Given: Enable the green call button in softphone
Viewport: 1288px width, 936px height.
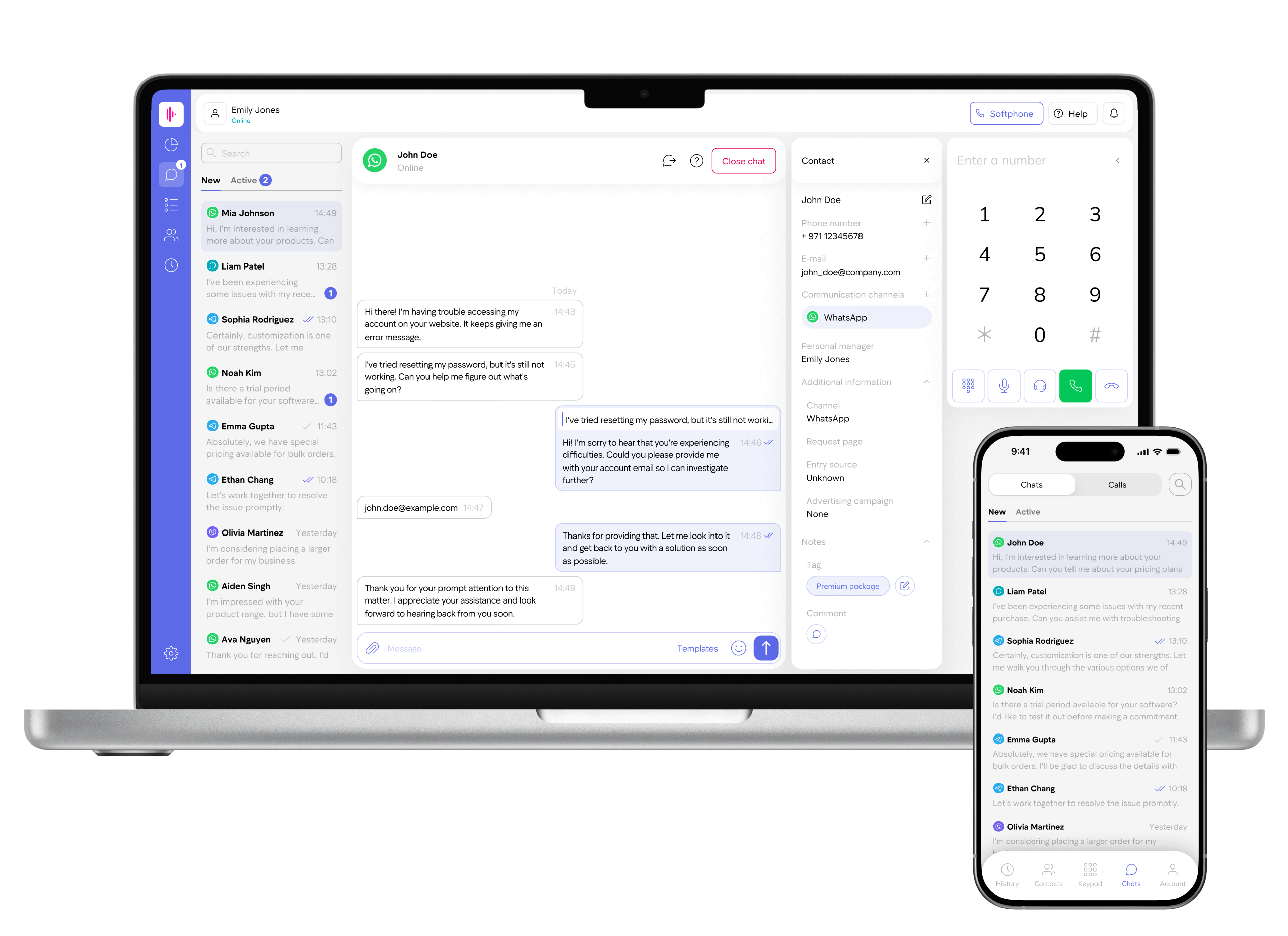Looking at the screenshot, I should 1074,386.
